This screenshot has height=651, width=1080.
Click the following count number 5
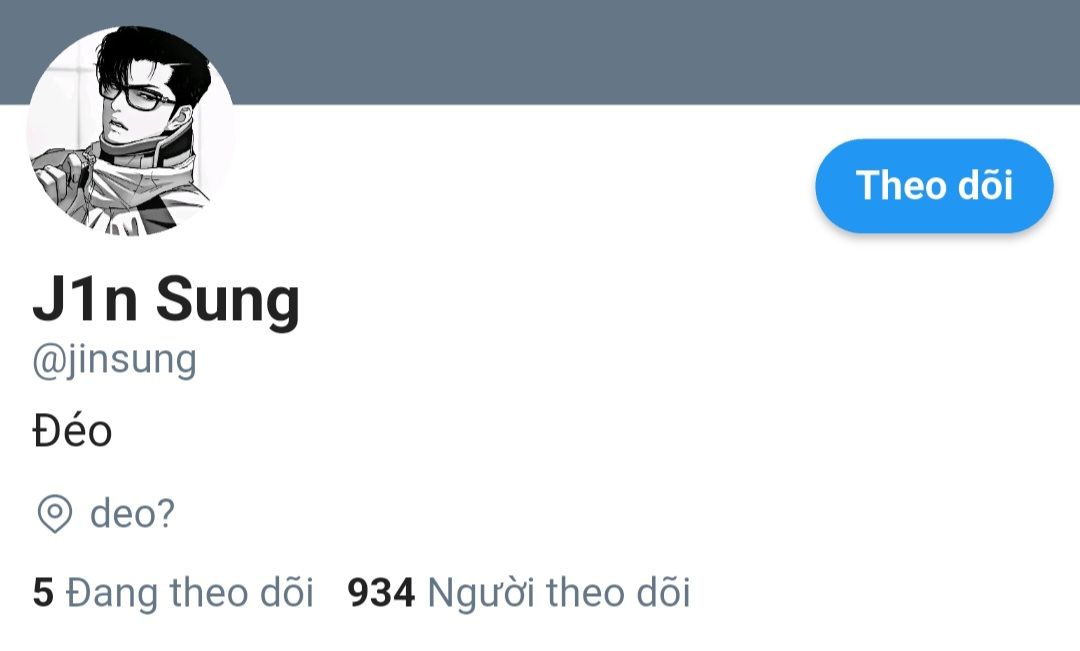[43, 592]
